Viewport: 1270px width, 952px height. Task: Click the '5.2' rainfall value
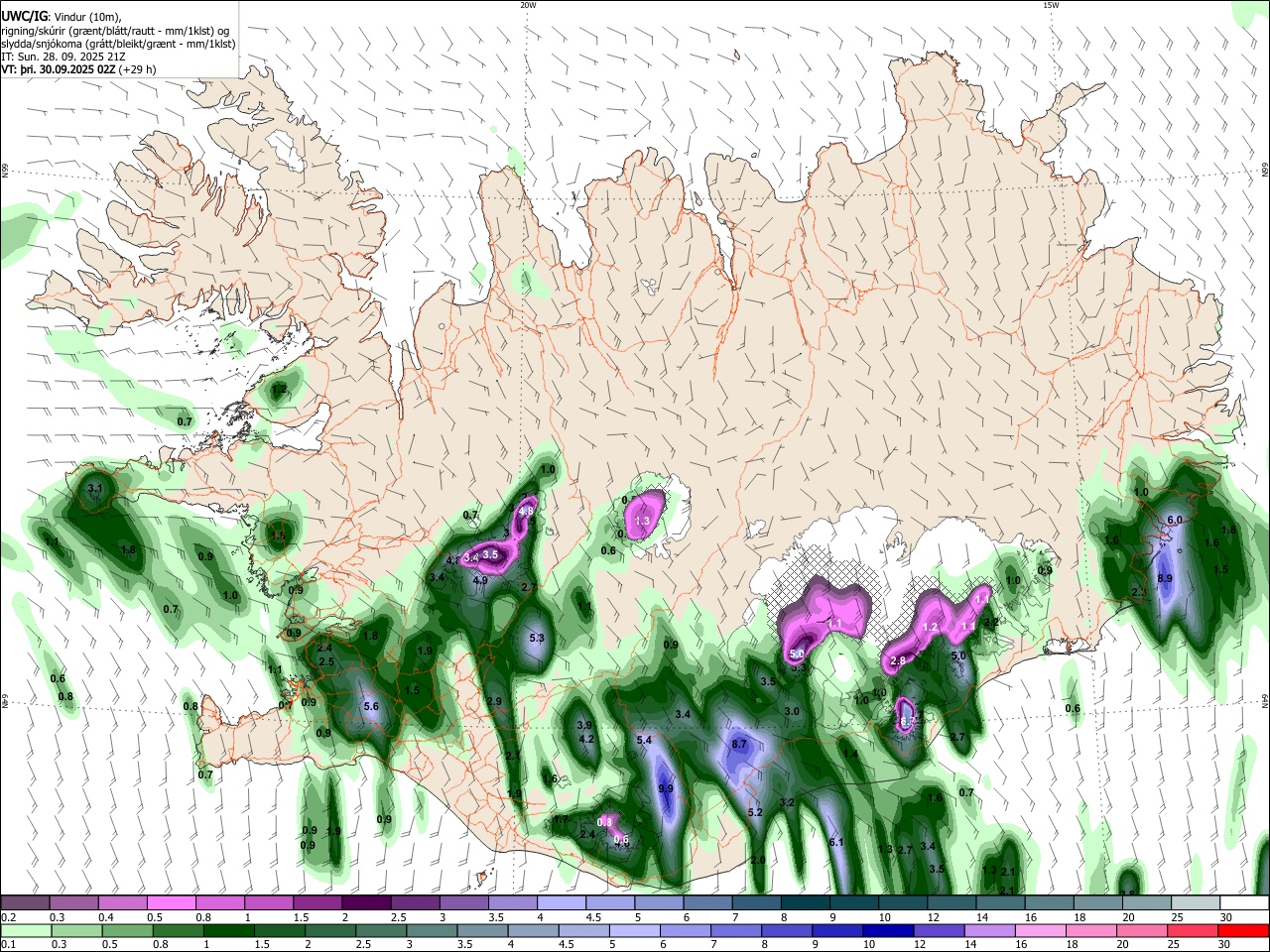[x=754, y=812]
